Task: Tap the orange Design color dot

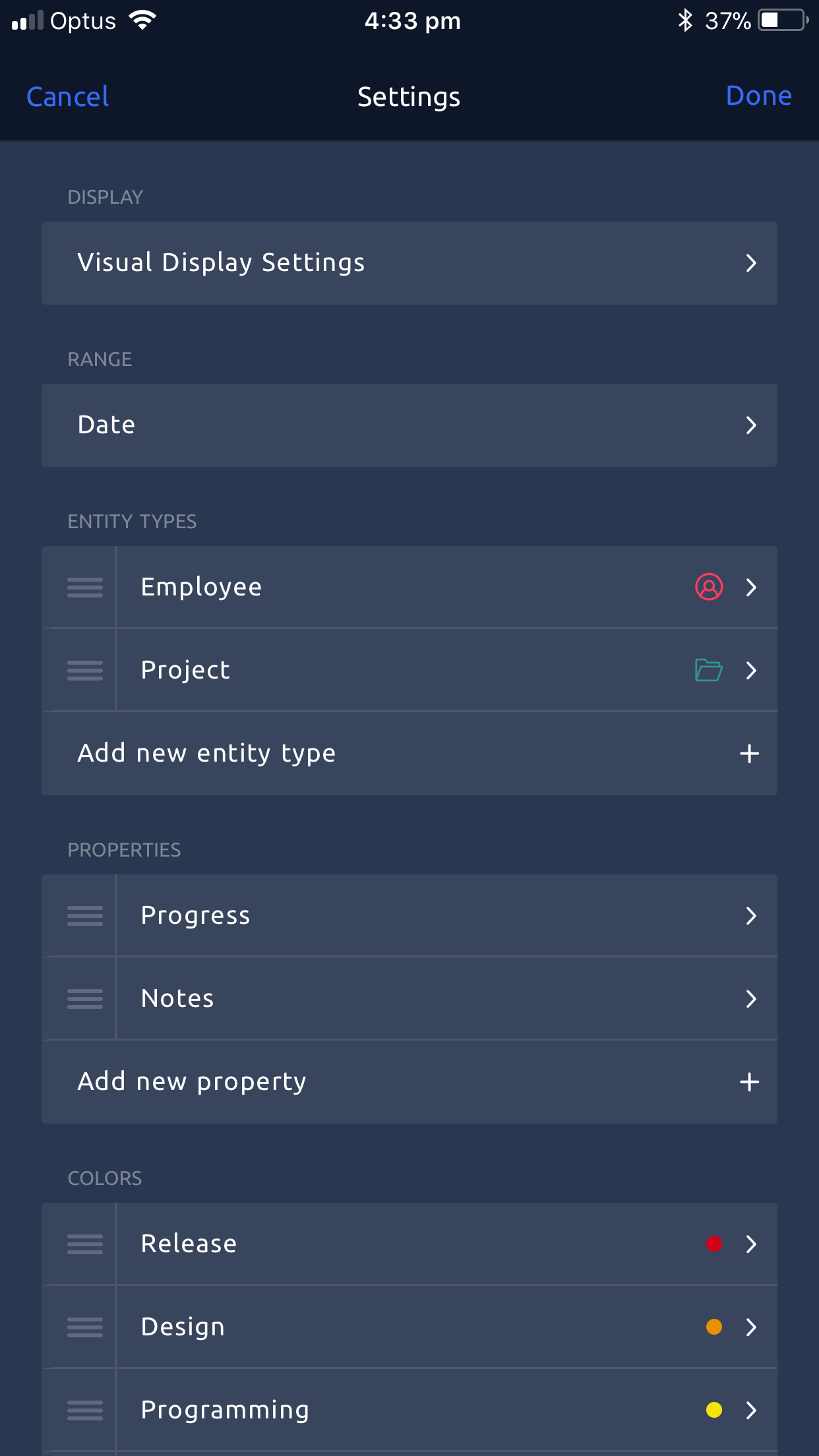Action: pyautogui.click(x=713, y=1327)
